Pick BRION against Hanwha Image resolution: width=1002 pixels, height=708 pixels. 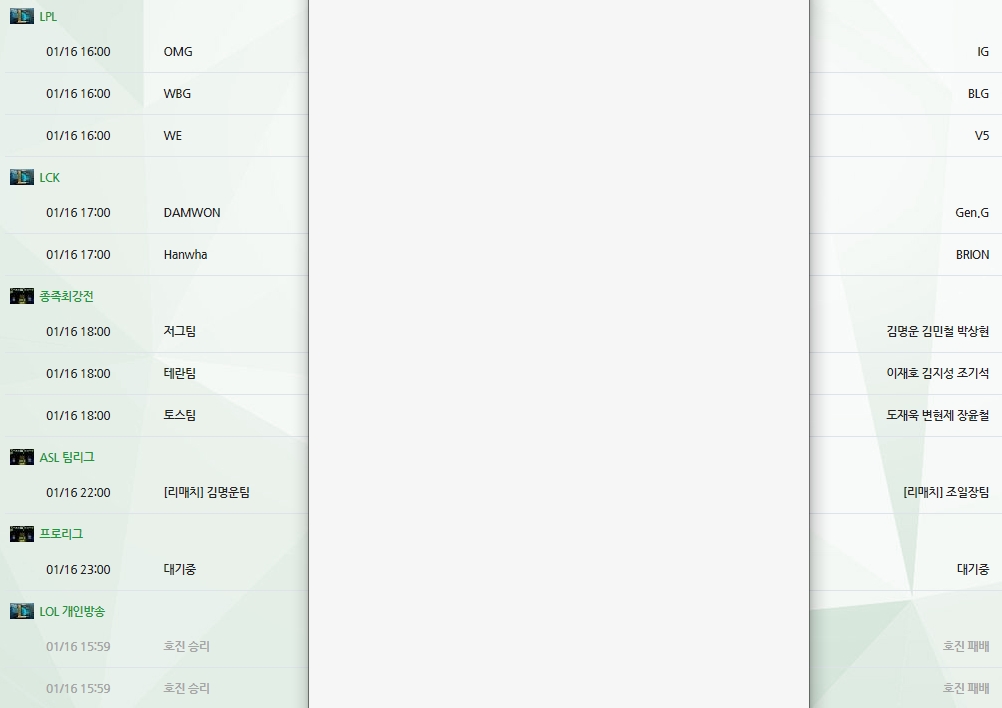coord(971,255)
